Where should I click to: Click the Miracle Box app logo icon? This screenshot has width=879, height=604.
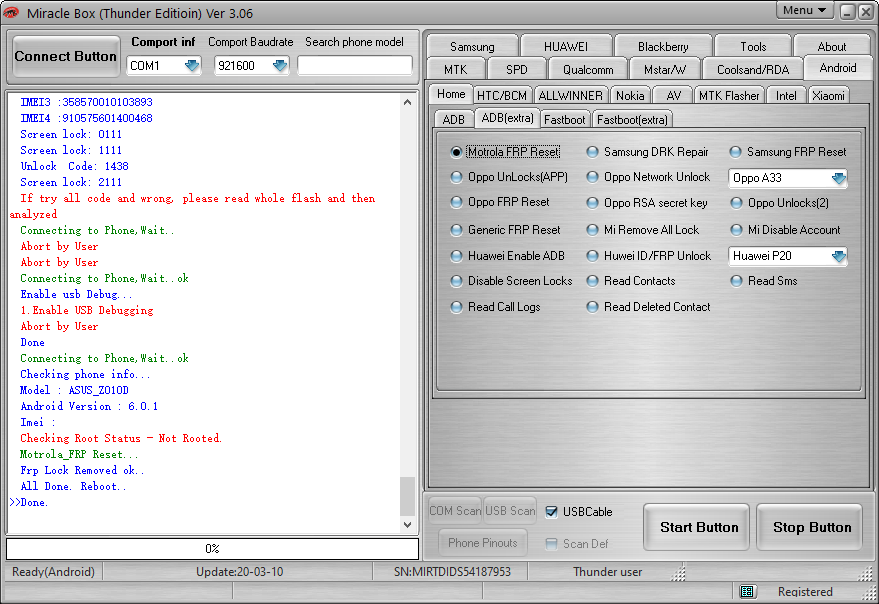(x=11, y=13)
